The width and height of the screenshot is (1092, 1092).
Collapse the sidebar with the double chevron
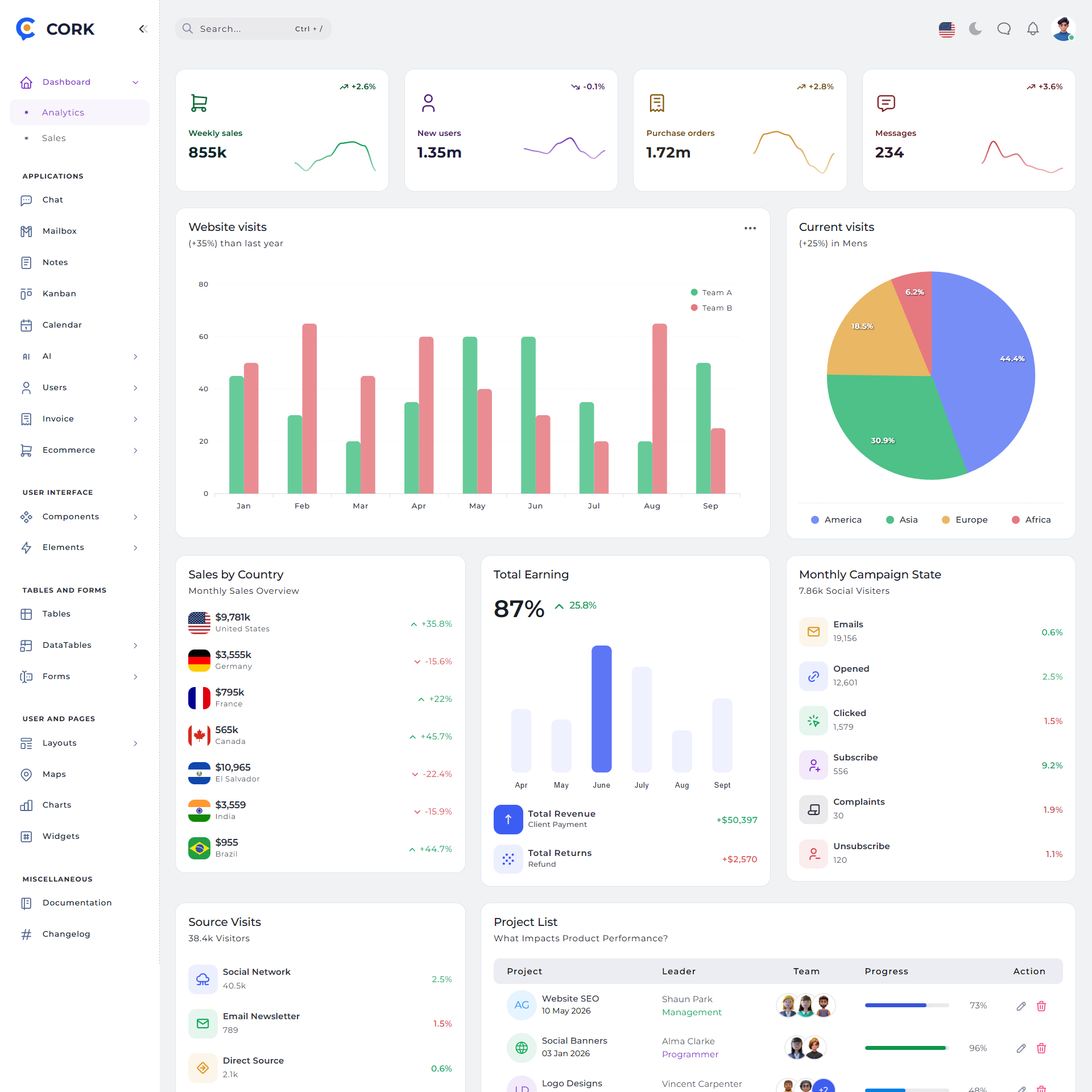point(143,29)
